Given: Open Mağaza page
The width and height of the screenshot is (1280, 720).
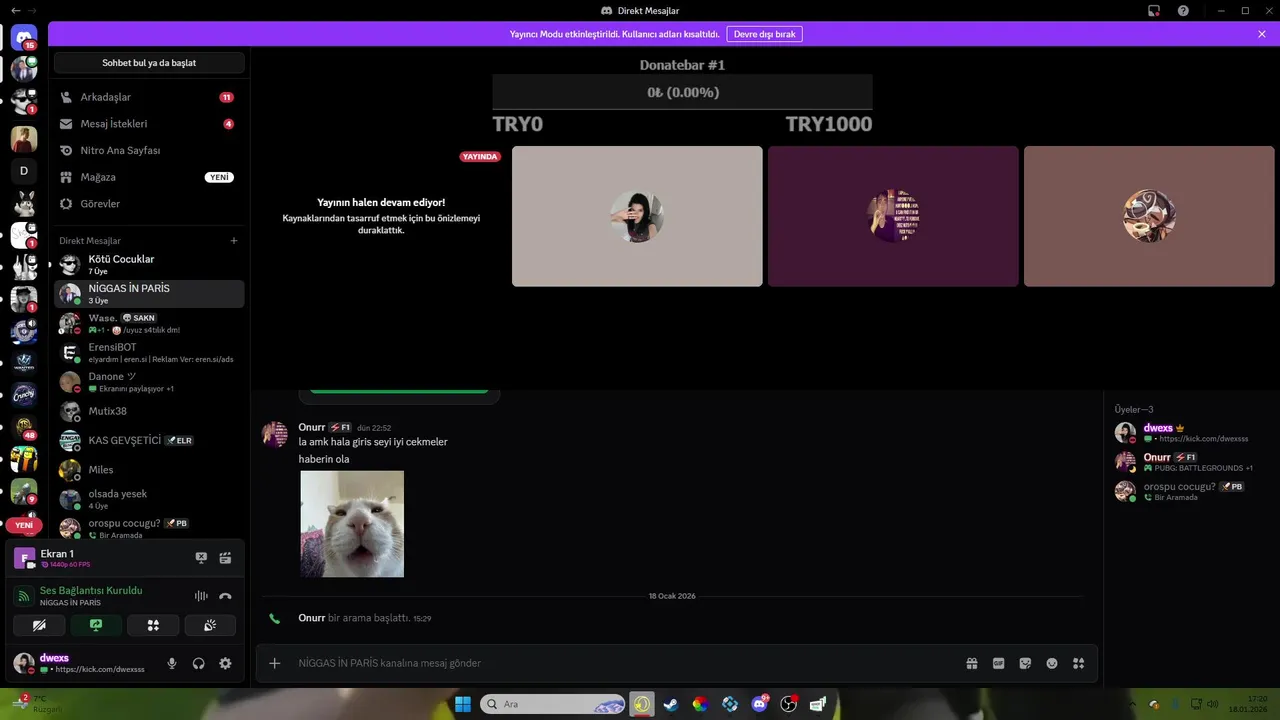Looking at the screenshot, I should [x=148, y=177].
